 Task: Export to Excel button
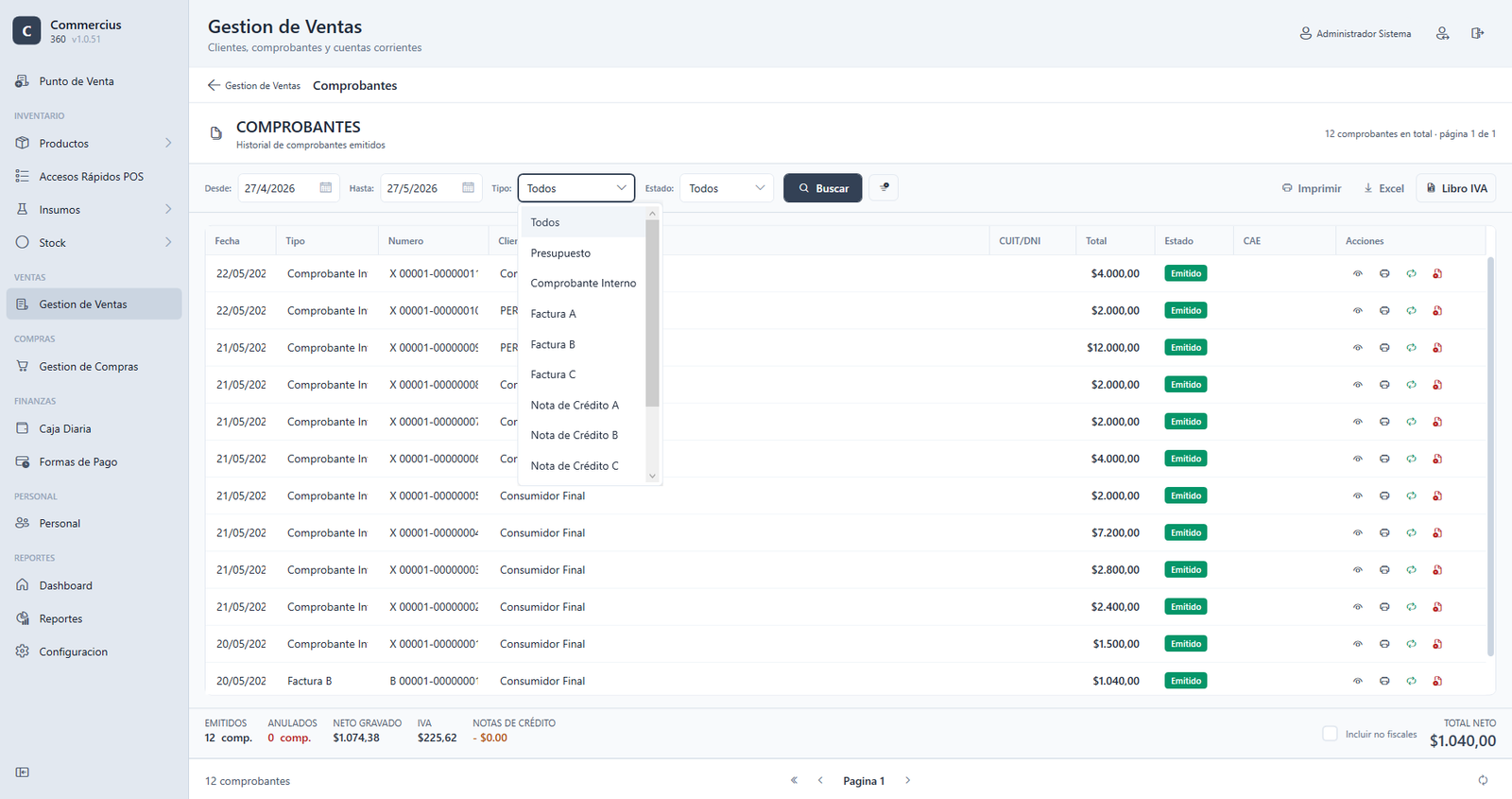(1383, 188)
